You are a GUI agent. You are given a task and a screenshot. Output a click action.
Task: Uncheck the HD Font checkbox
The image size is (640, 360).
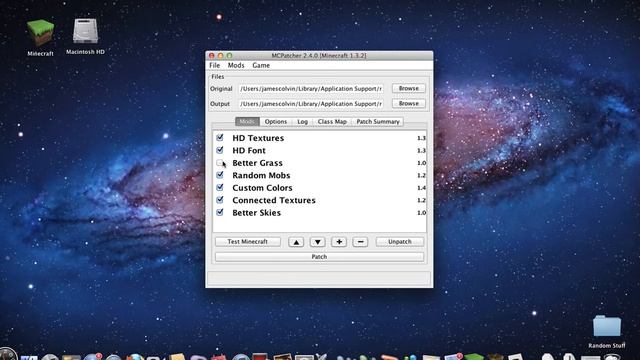[x=220, y=150]
